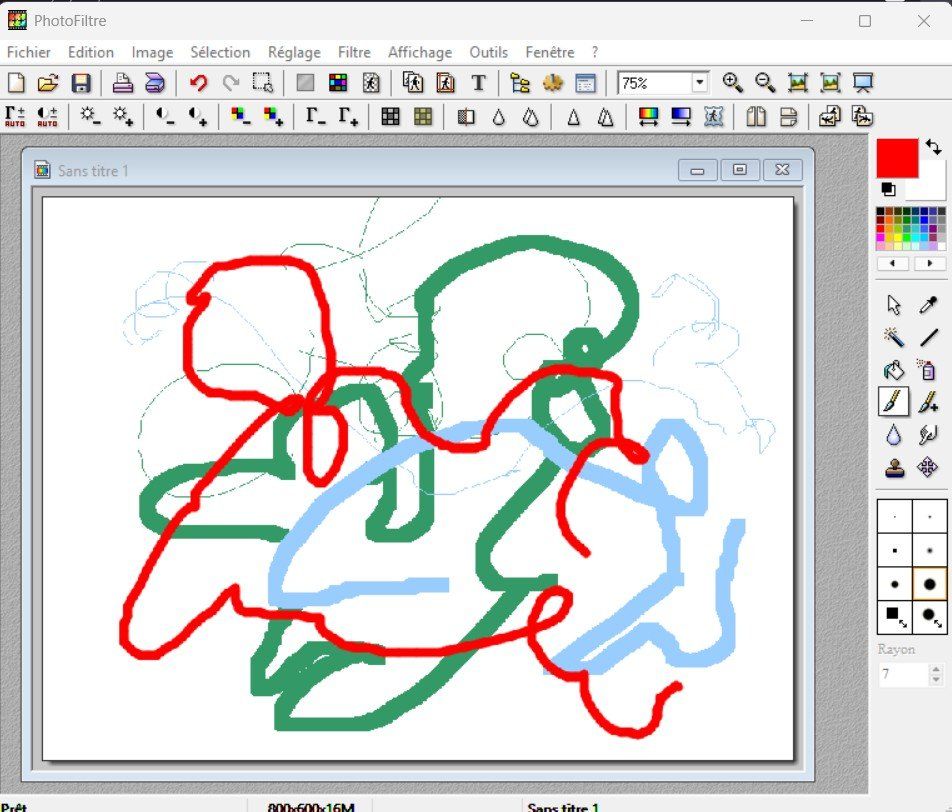Select the blur water drop tool
The width and height of the screenshot is (952, 812).
pos(894,435)
